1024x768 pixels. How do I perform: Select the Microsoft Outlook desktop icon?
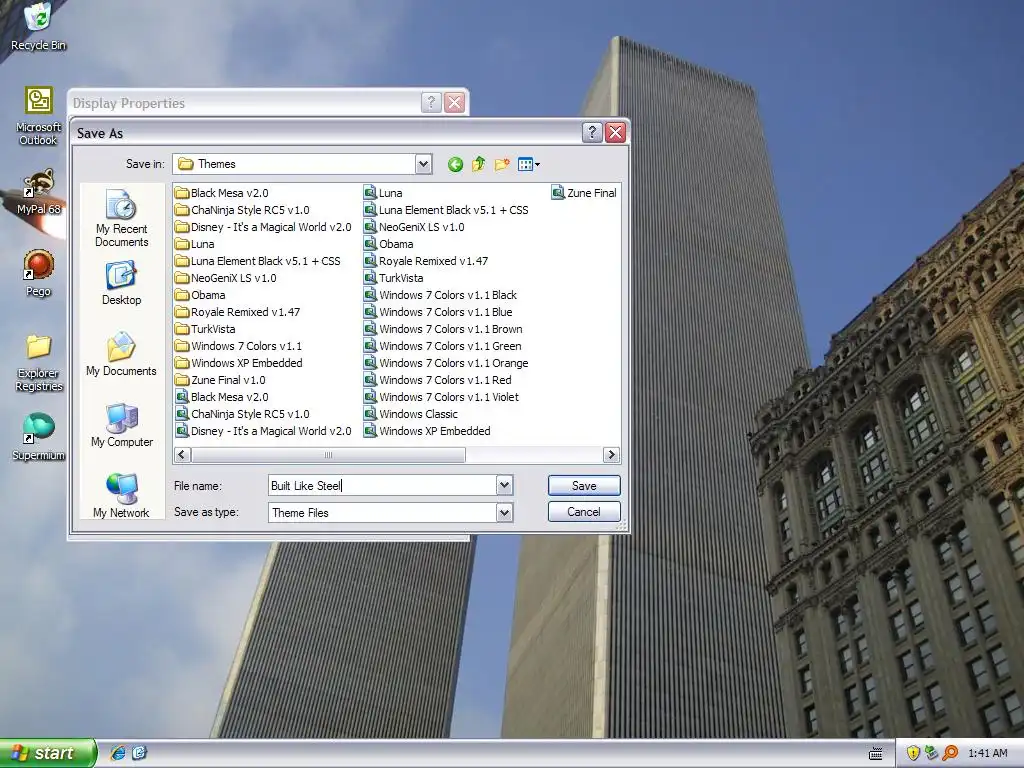pyautogui.click(x=39, y=116)
